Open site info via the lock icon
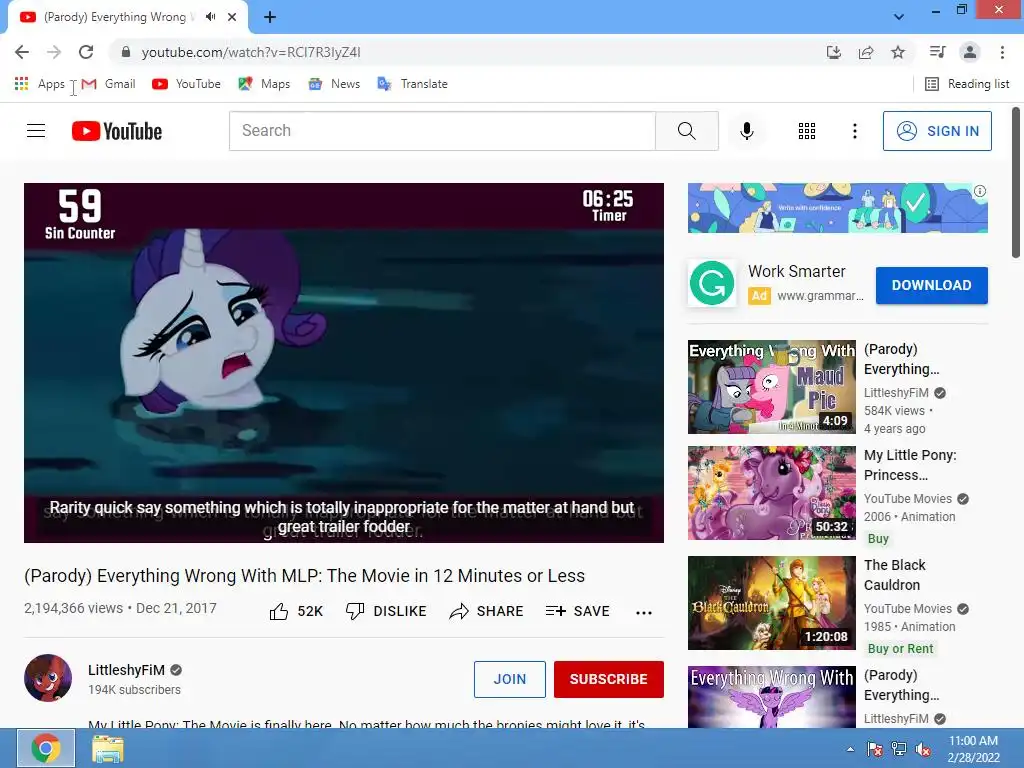1024x768 pixels. coord(126,52)
